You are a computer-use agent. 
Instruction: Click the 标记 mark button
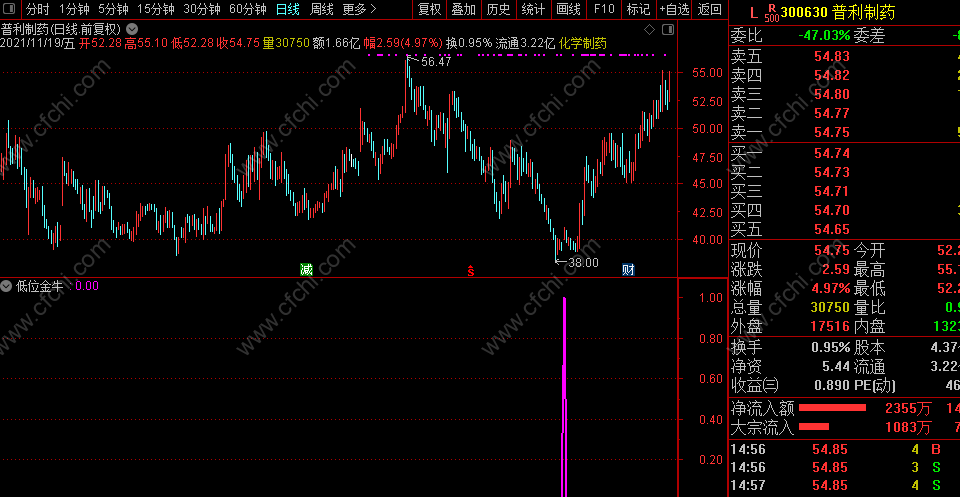pos(639,9)
